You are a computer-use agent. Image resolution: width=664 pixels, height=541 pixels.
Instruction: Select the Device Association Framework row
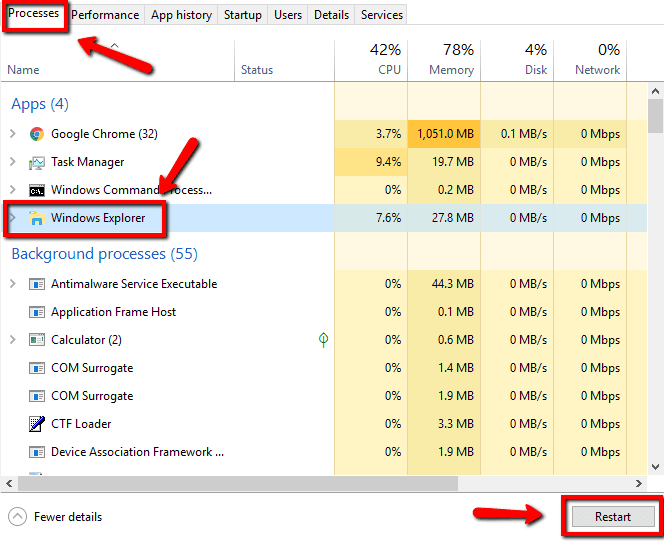pyautogui.click(x=324, y=452)
